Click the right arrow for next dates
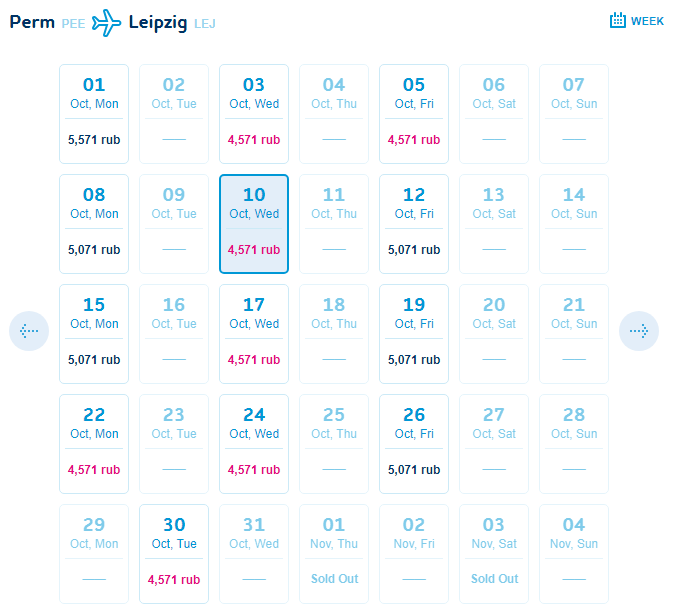Screen dimensions: 692x612 point(639,331)
